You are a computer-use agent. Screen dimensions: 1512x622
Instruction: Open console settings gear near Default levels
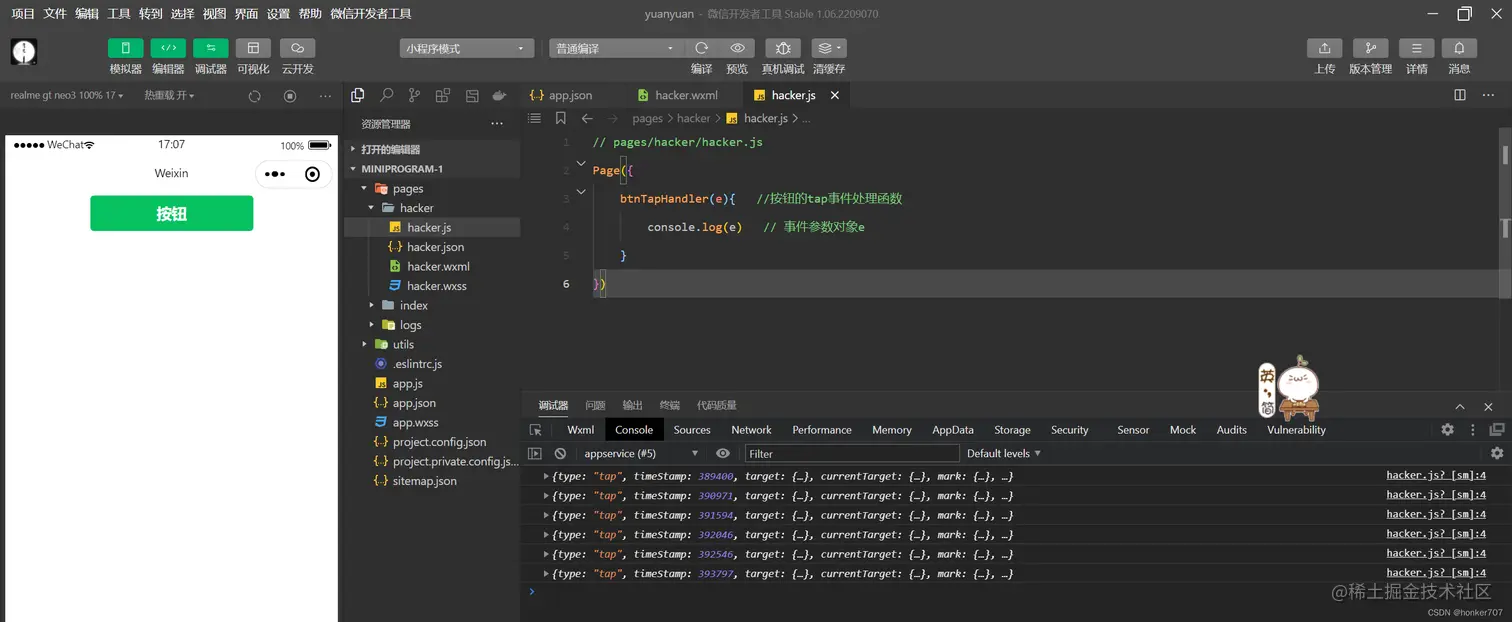point(1497,453)
